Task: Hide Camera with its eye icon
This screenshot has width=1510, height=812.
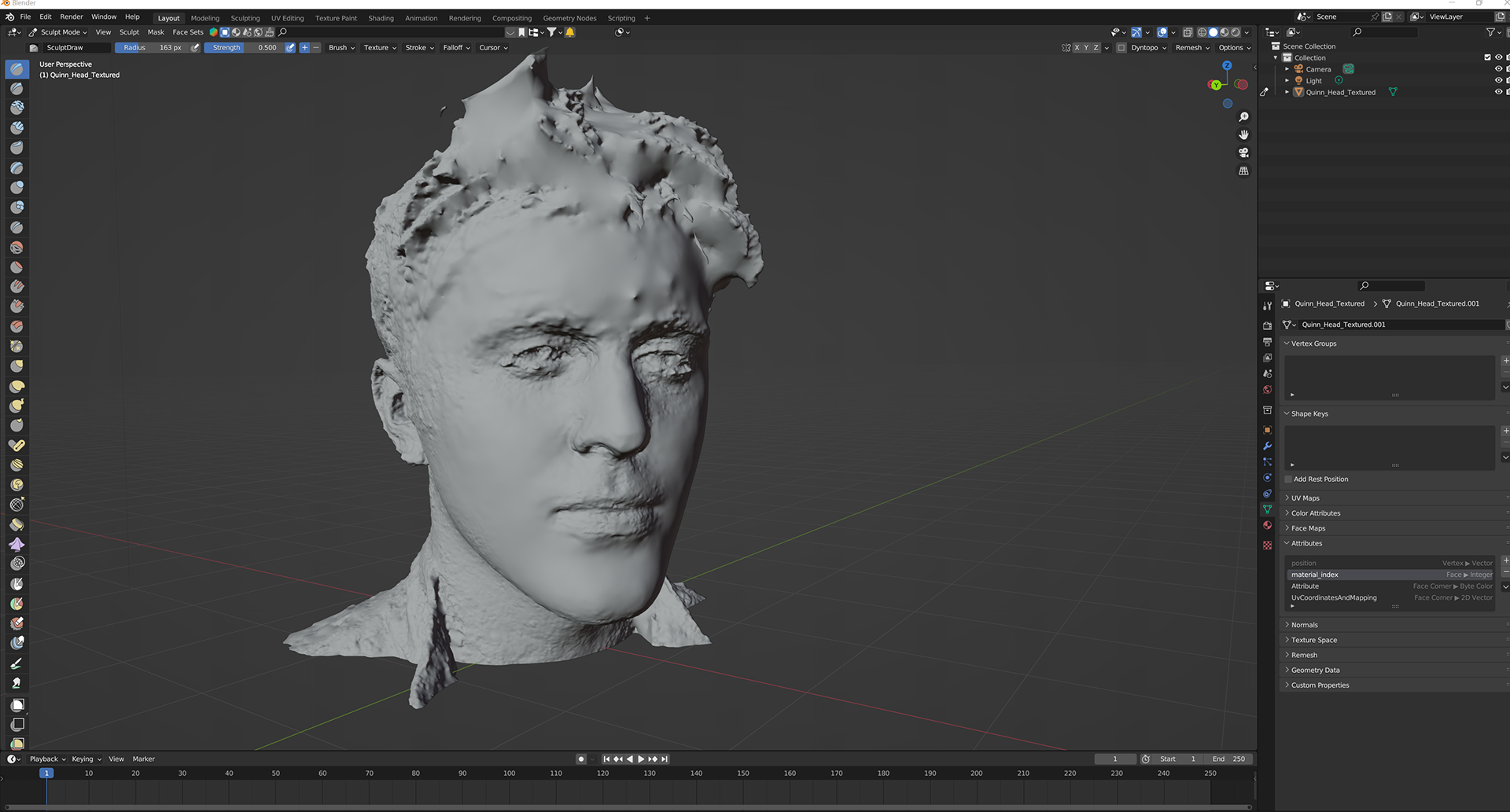Action: click(1498, 69)
